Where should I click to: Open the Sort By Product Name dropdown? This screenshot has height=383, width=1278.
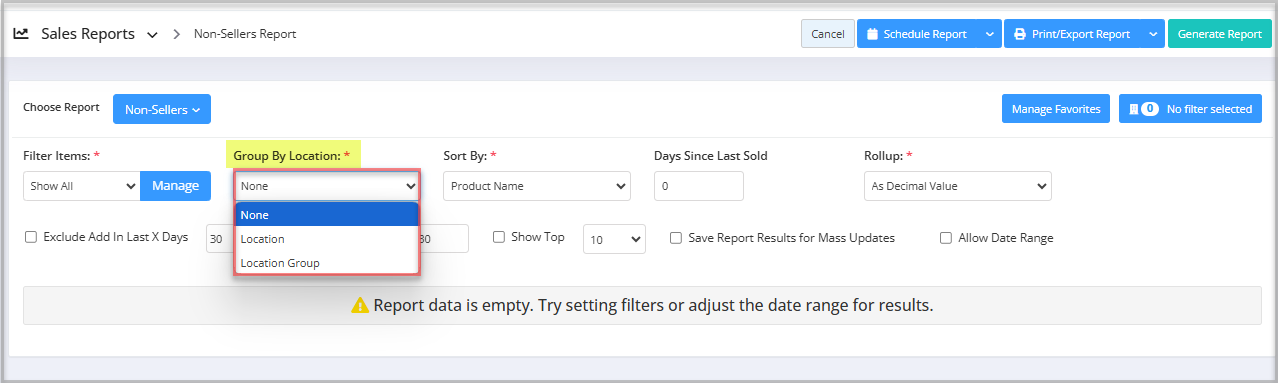[537, 186]
